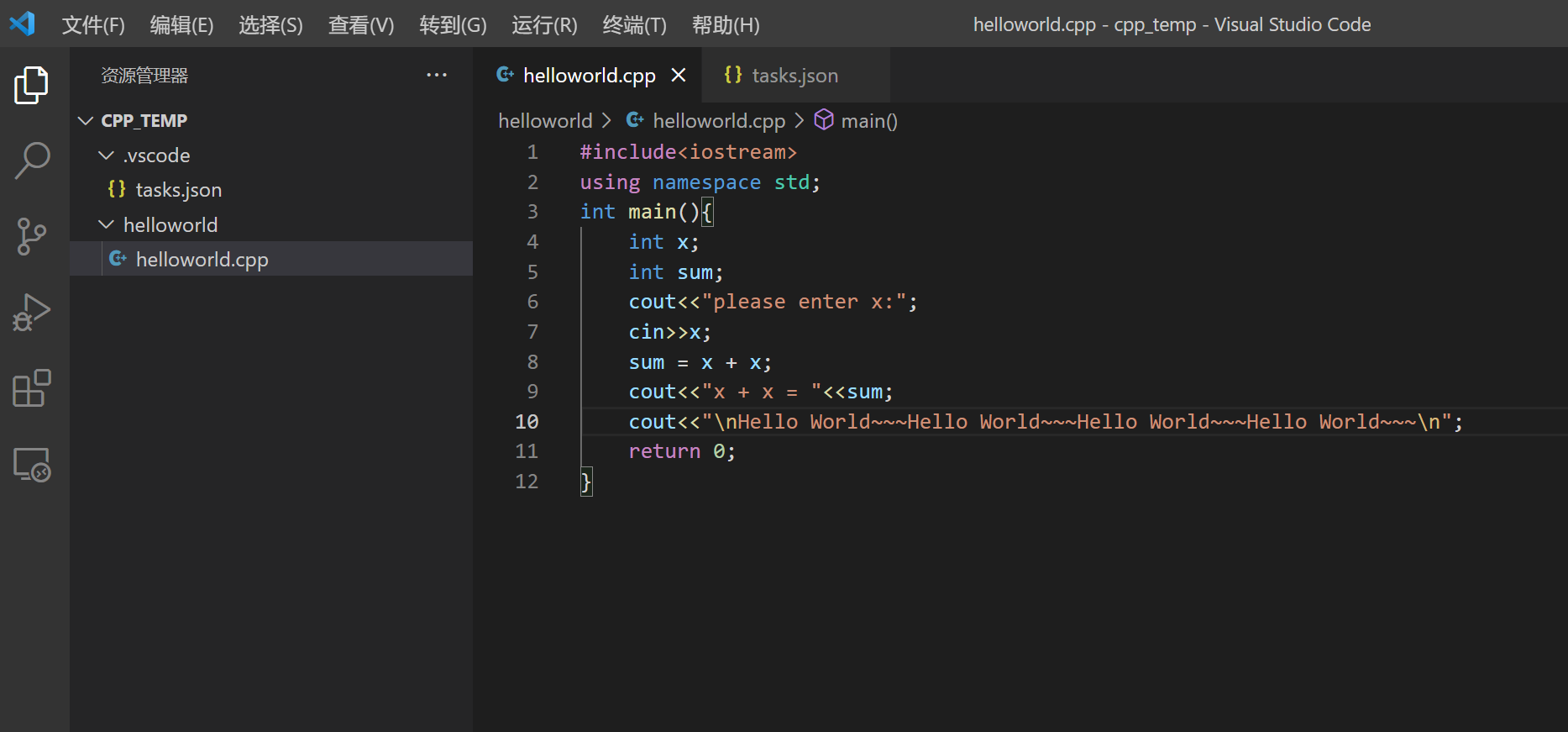Click the 'int main(){' code line
Viewport: 1568px width, 732px height.
pos(646,212)
